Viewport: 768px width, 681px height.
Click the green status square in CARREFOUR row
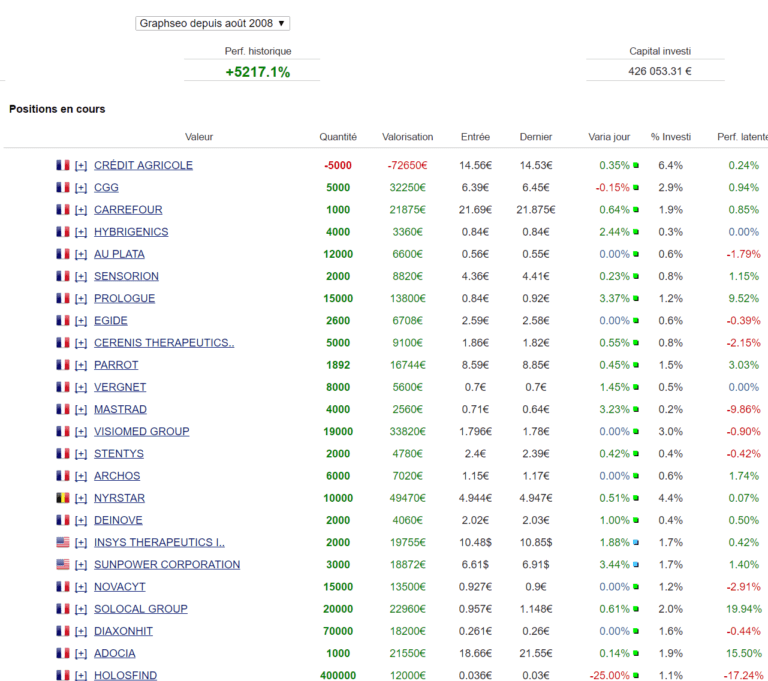635,210
